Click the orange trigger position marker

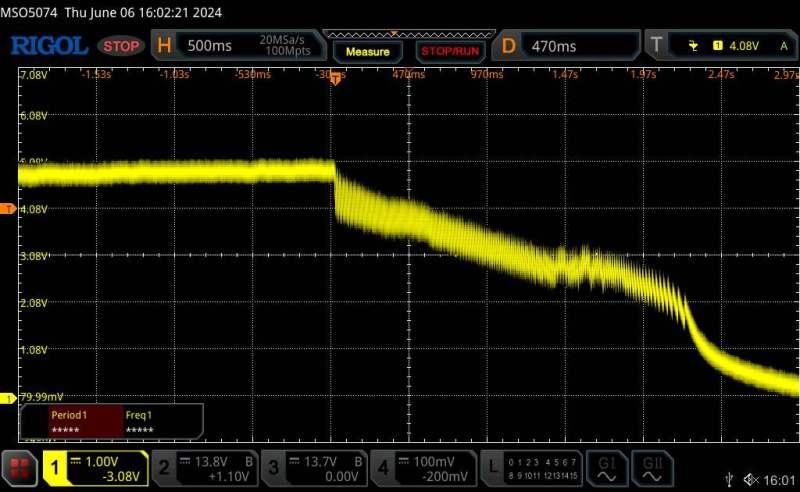click(x=335, y=80)
